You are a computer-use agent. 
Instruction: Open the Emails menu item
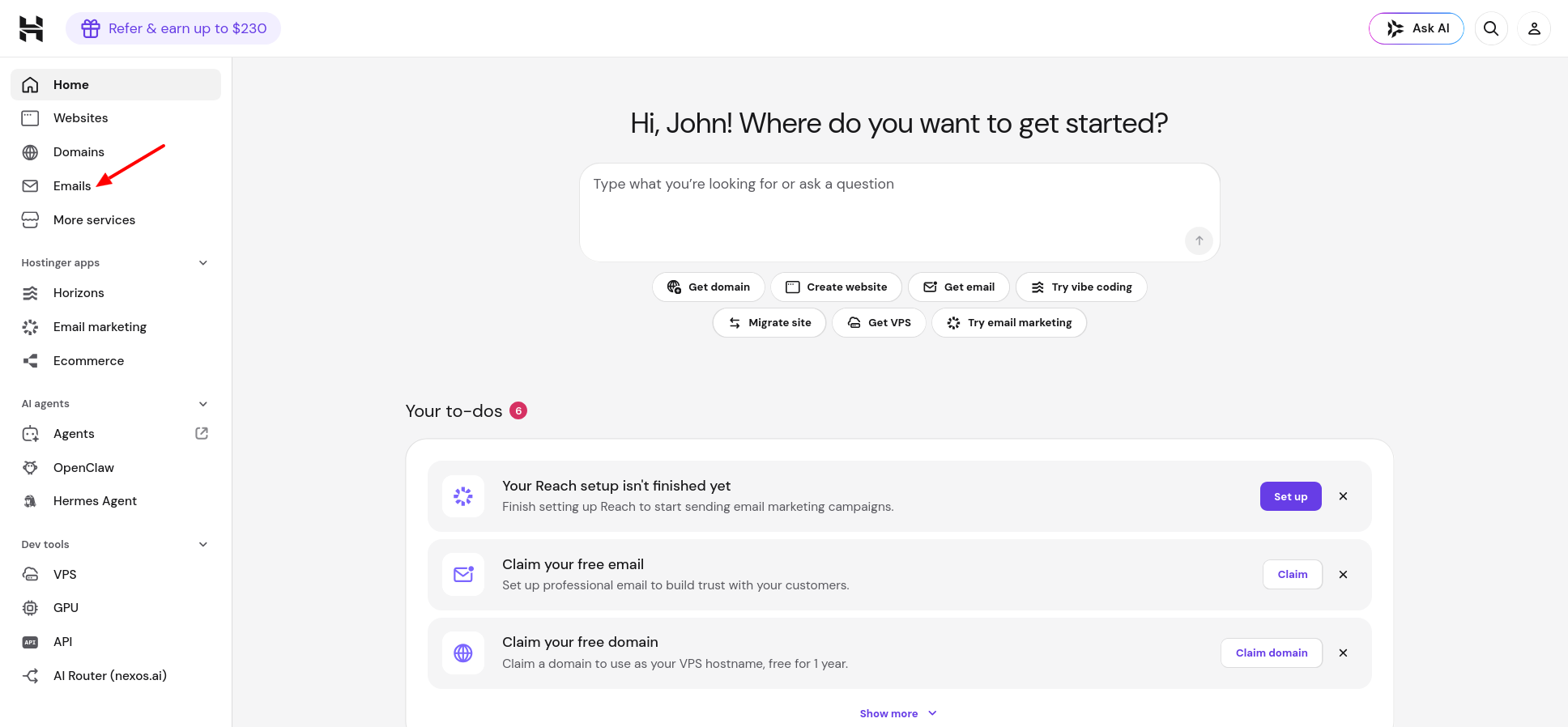tap(116, 186)
